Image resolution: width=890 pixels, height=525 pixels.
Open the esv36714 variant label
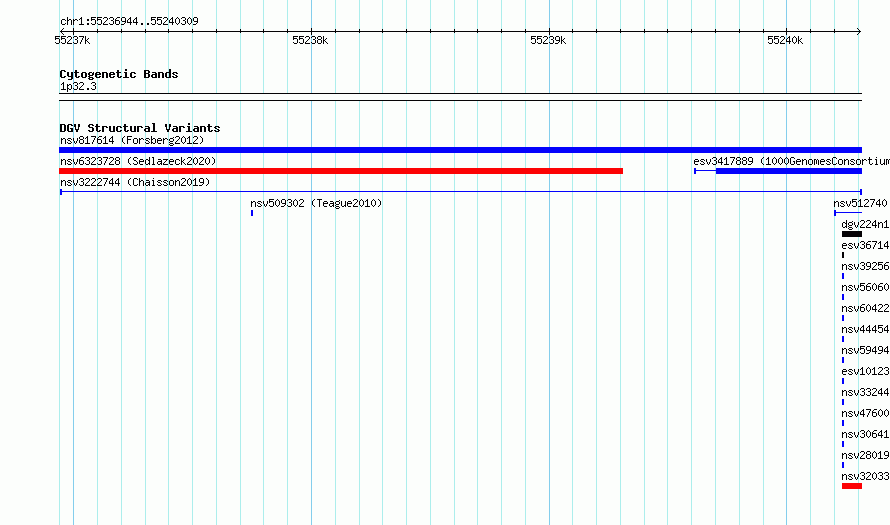(866, 245)
